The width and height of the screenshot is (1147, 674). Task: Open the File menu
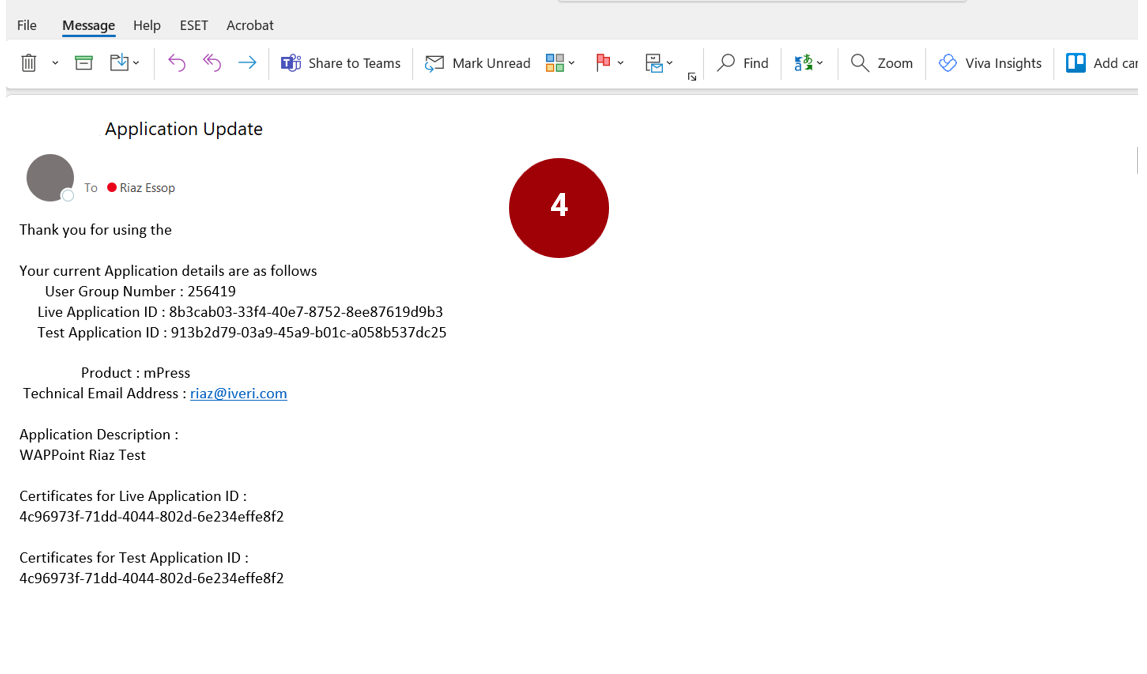click(x=27, y=25)
